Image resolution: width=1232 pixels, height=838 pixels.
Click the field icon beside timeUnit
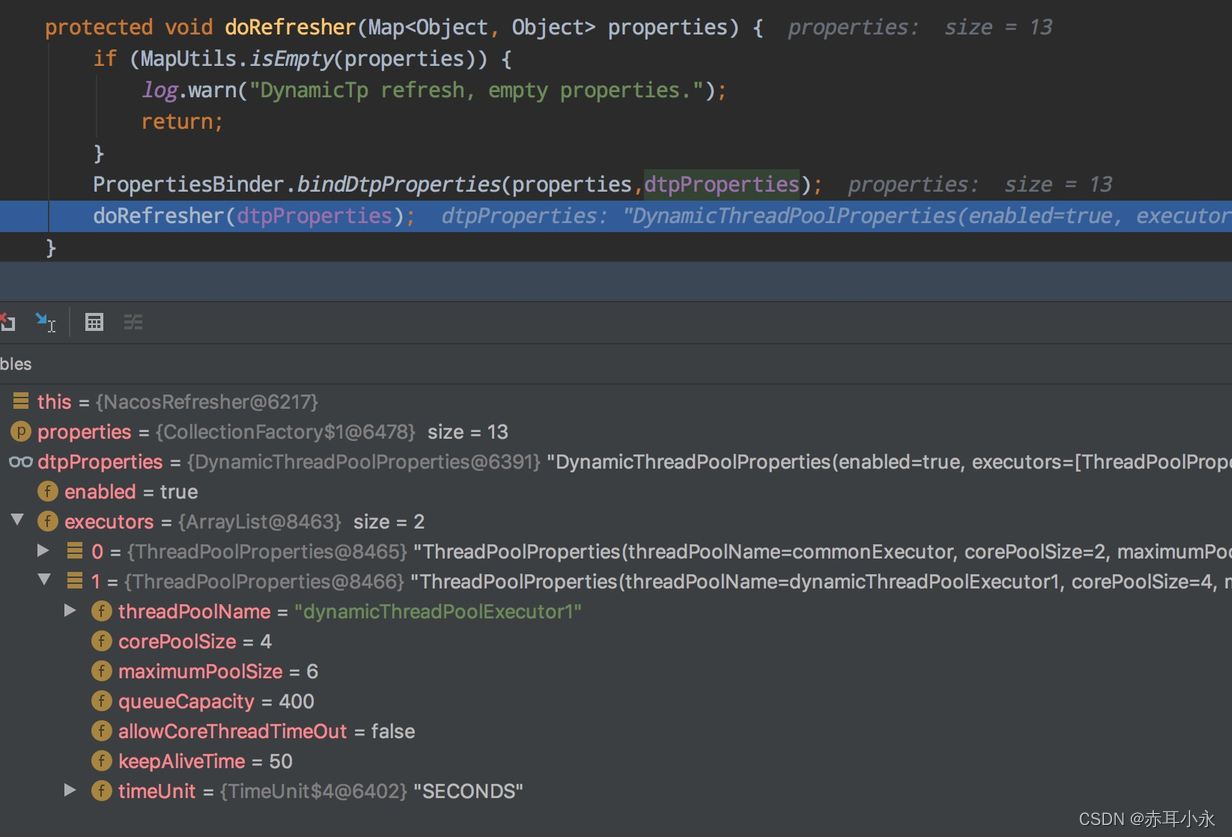[101, 791]
